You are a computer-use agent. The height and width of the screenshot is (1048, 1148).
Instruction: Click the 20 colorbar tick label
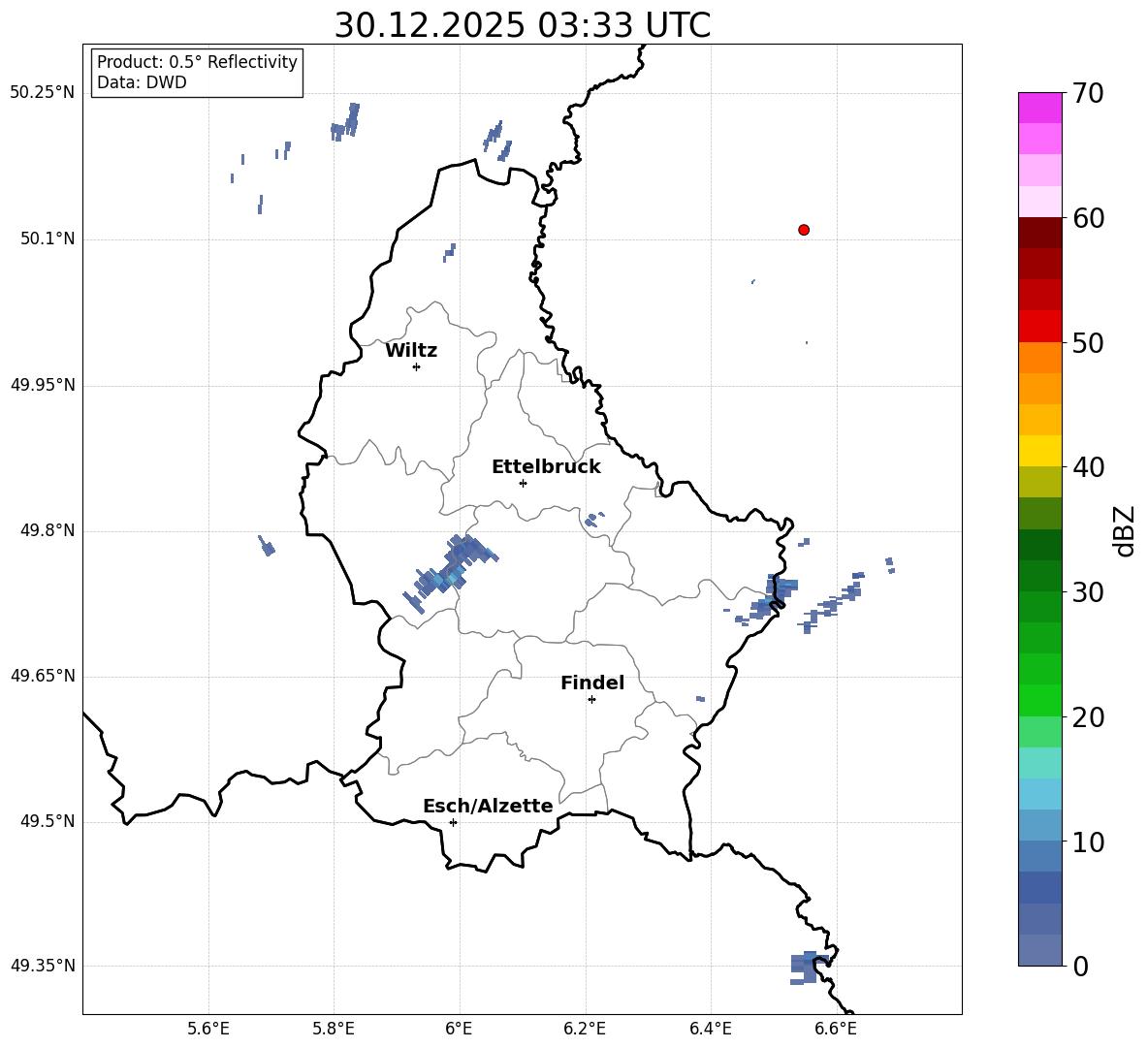1088,717
